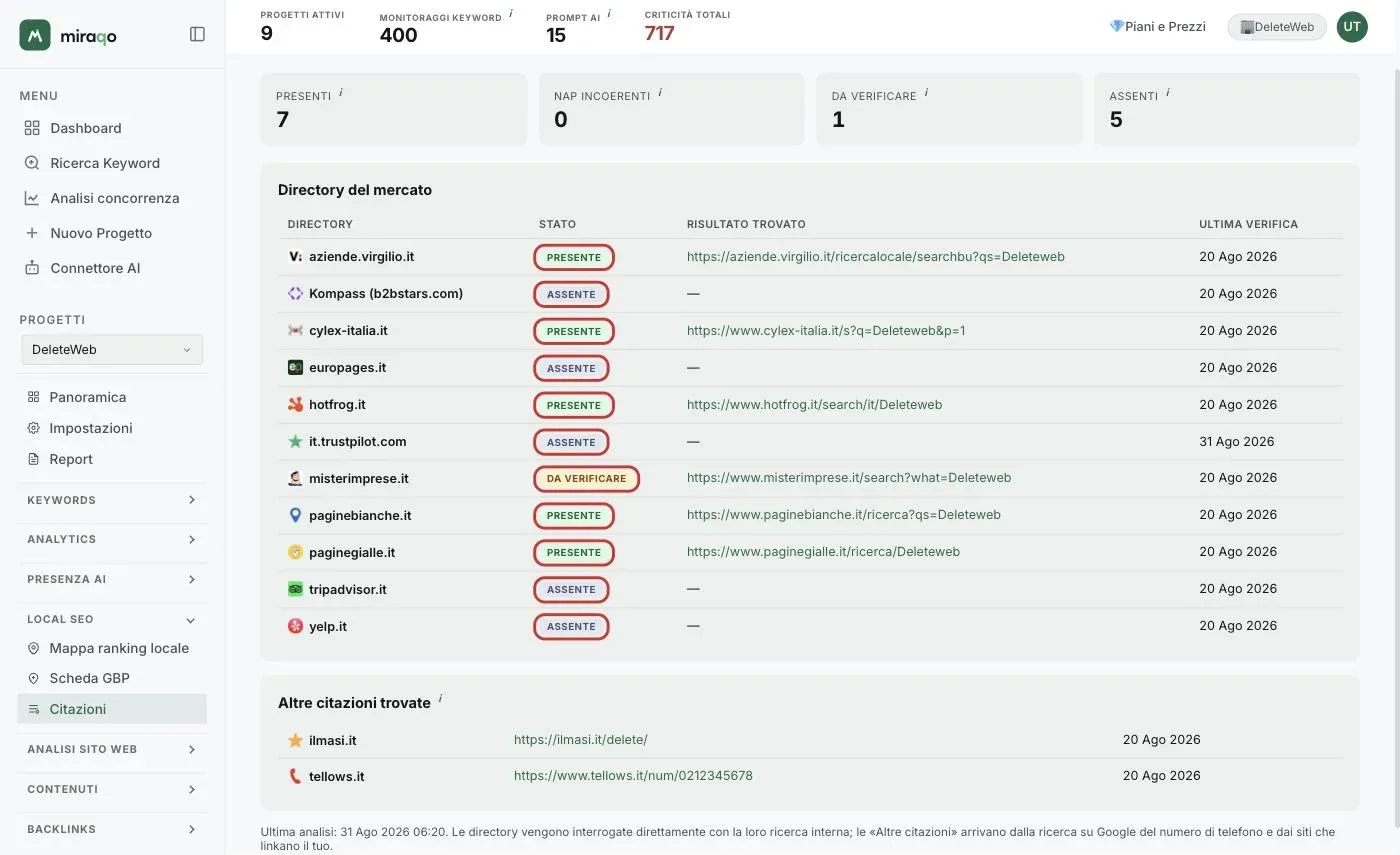Open the Piani e Prezzi link
Image resolution: width=1400 pixels, height=855 pixels.
click(1157, 27)
